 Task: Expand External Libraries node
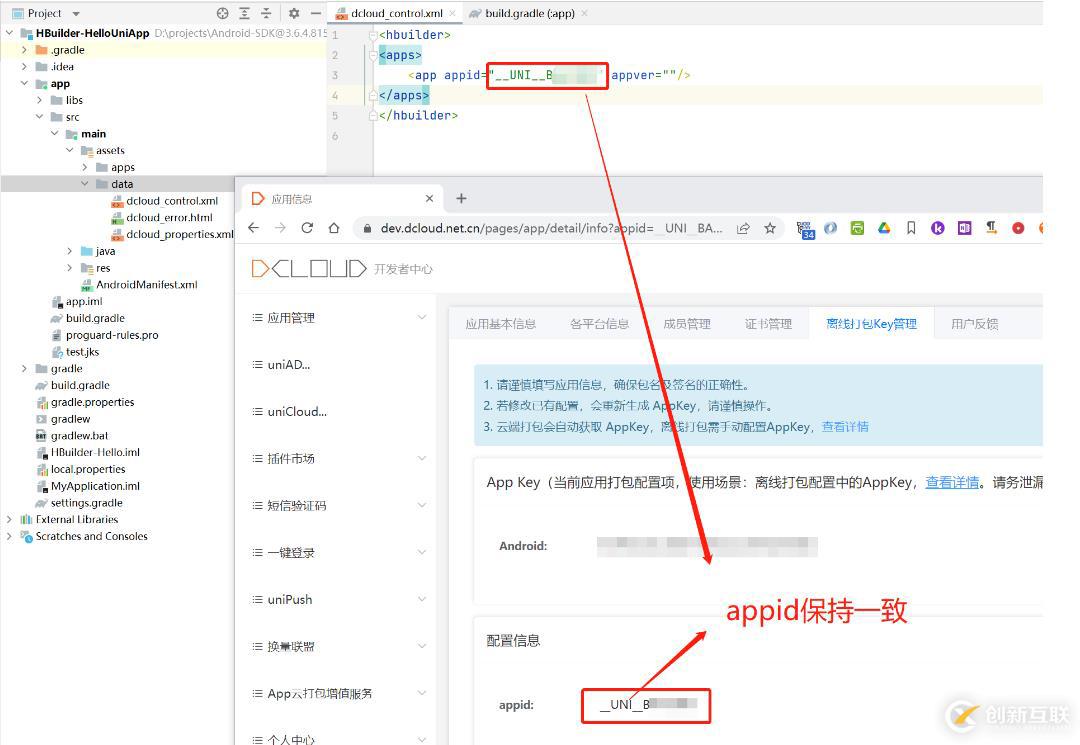pyautogui.click(x=9, y=519)
